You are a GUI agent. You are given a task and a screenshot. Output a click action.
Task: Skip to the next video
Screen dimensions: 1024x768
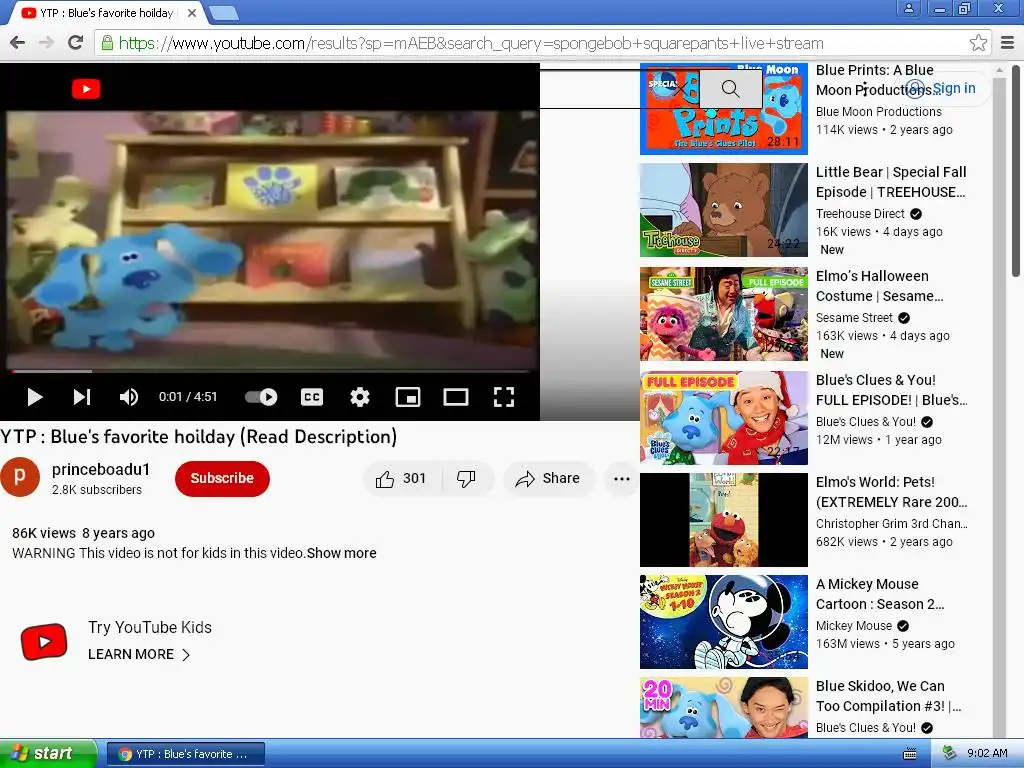82,397
